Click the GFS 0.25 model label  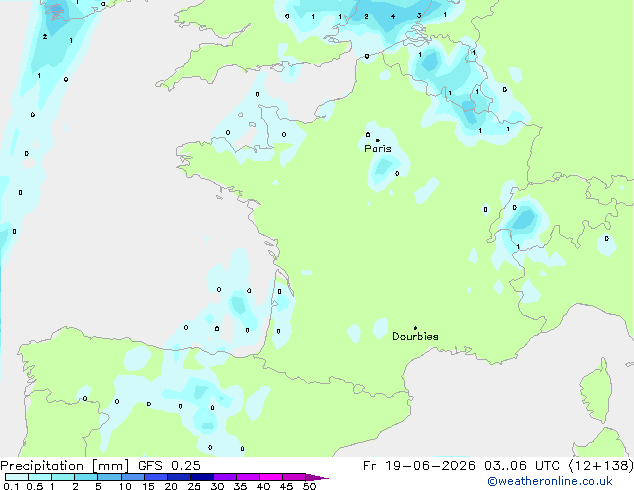pos(169,466)
